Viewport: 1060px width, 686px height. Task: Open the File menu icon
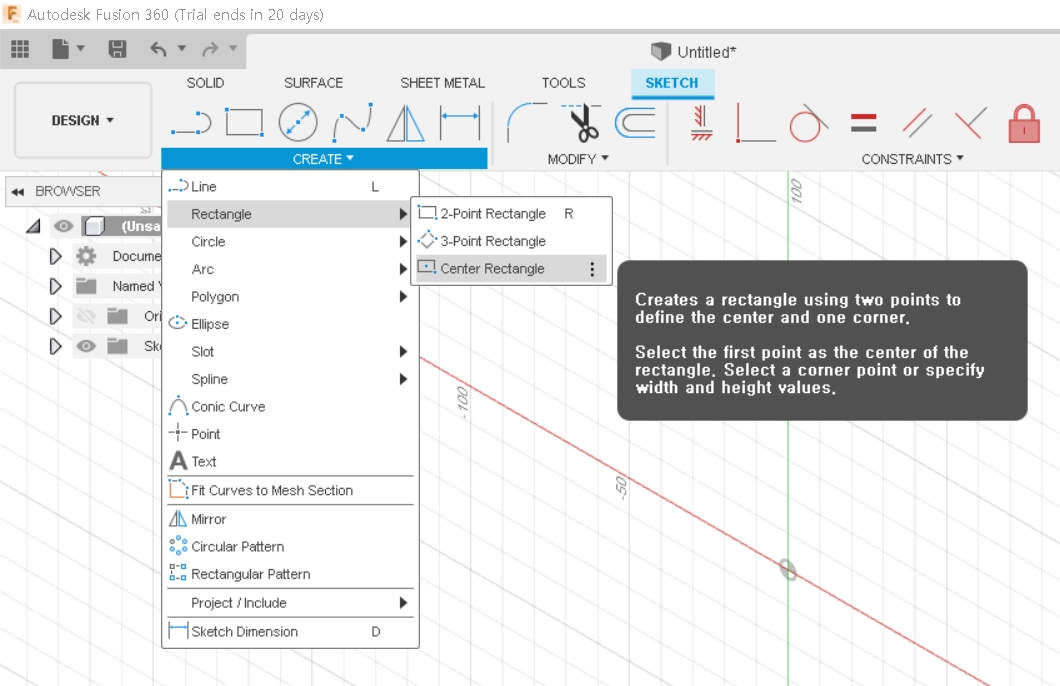point(61,49)
